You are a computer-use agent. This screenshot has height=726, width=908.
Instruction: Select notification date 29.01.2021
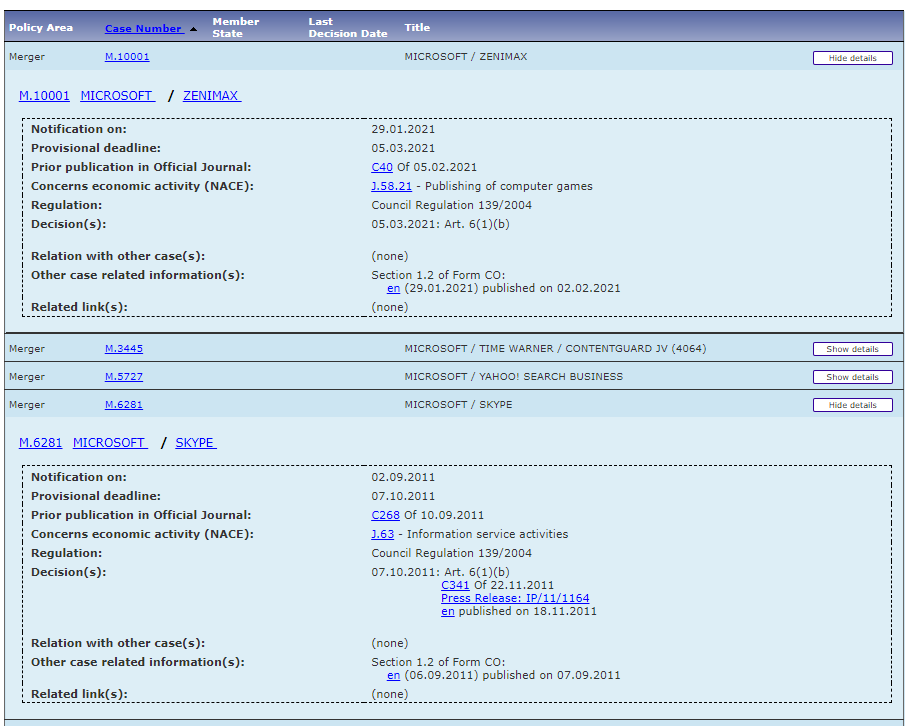pyautogui.click(x=403, y=129)
